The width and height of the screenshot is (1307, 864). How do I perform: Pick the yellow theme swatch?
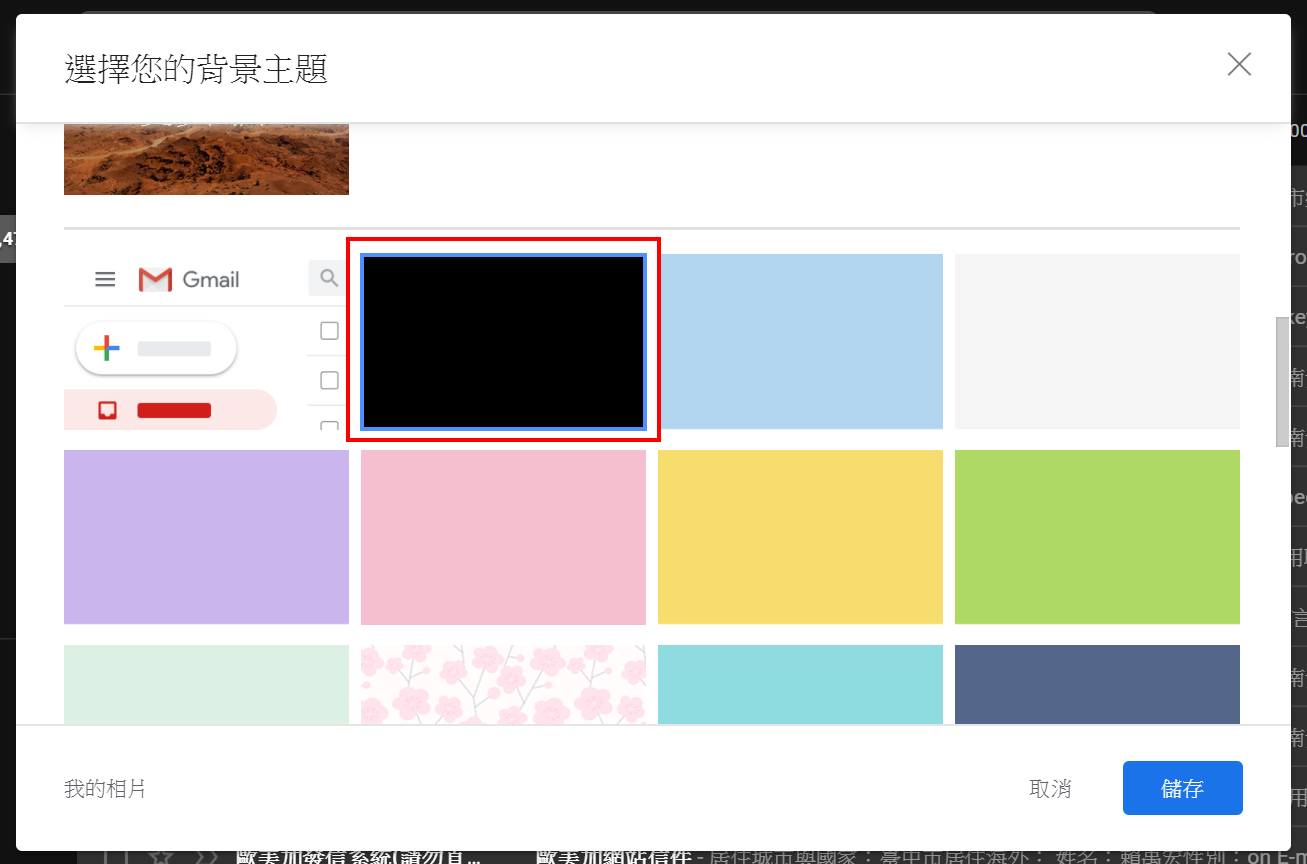[x=800, y=537]
